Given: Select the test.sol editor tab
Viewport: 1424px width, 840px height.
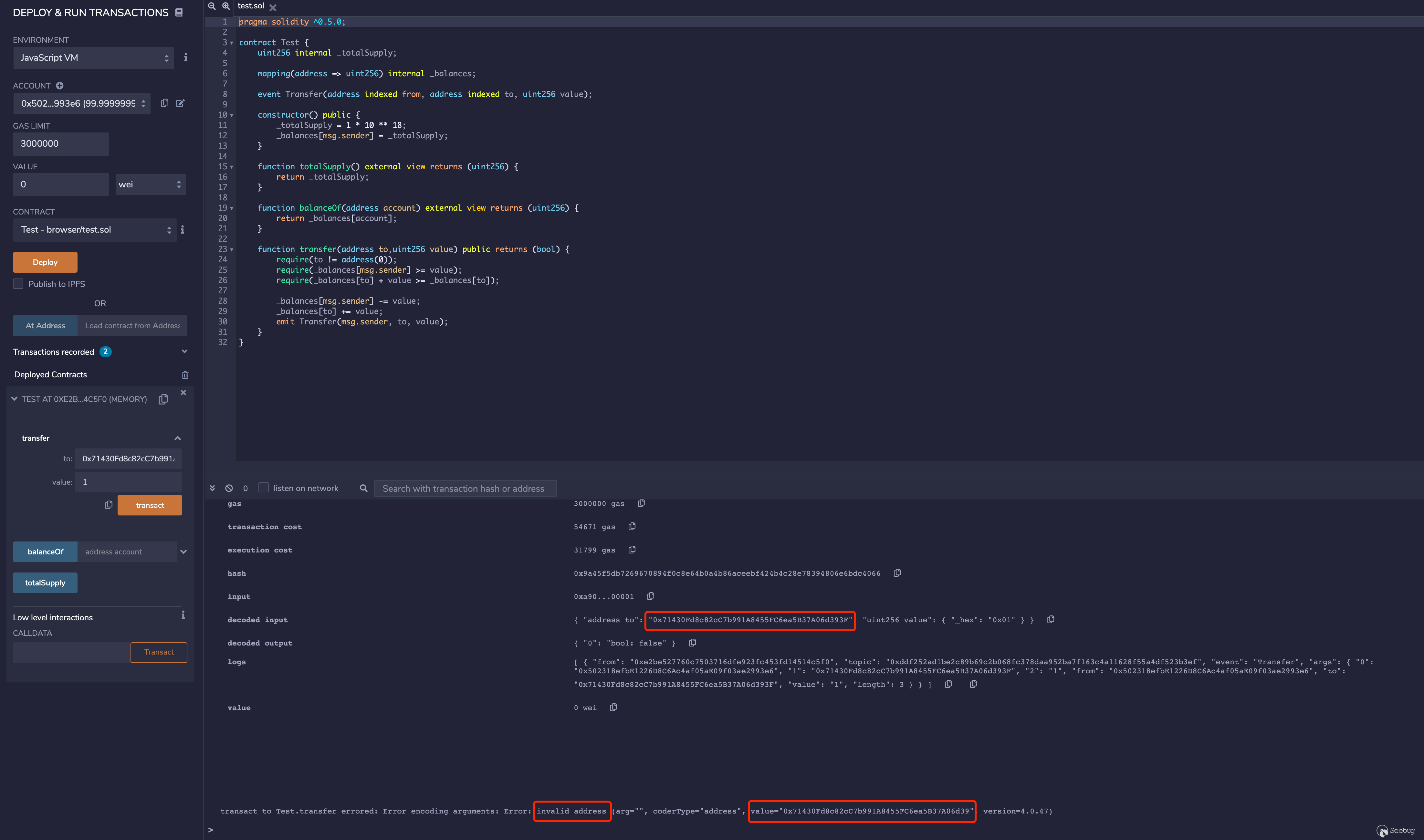Looking at the screenshot, I should point(251,6).
